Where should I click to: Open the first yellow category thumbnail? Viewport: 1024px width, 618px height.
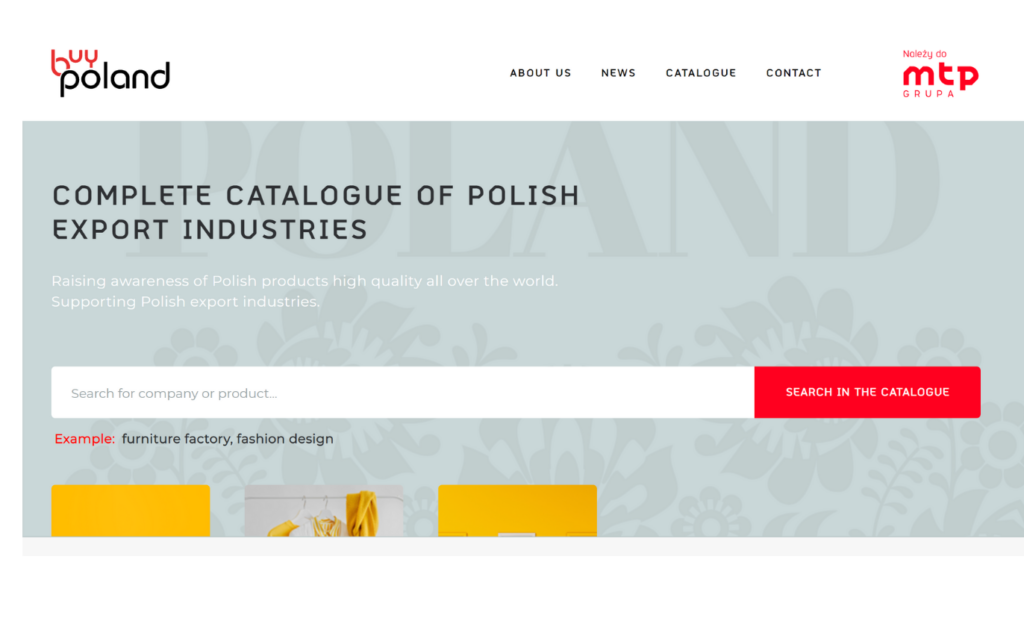point(131,511)
